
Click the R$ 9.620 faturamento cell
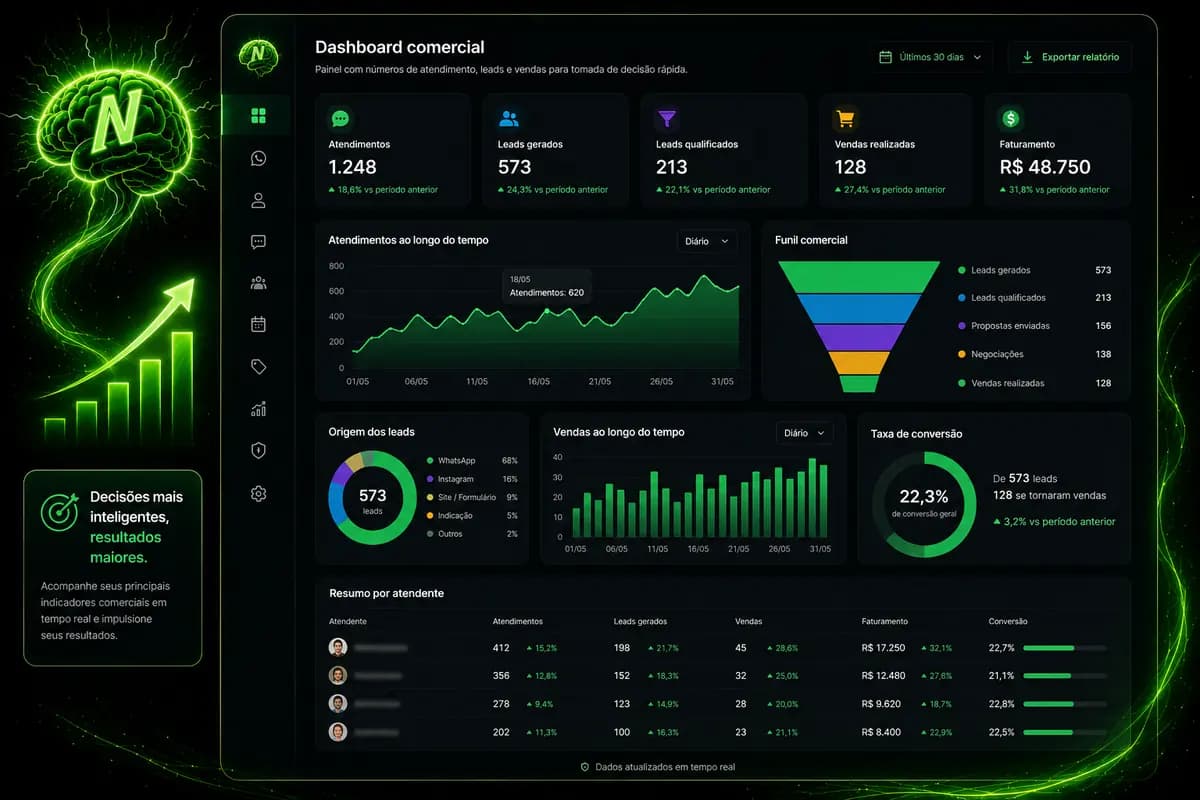point(881,704)
